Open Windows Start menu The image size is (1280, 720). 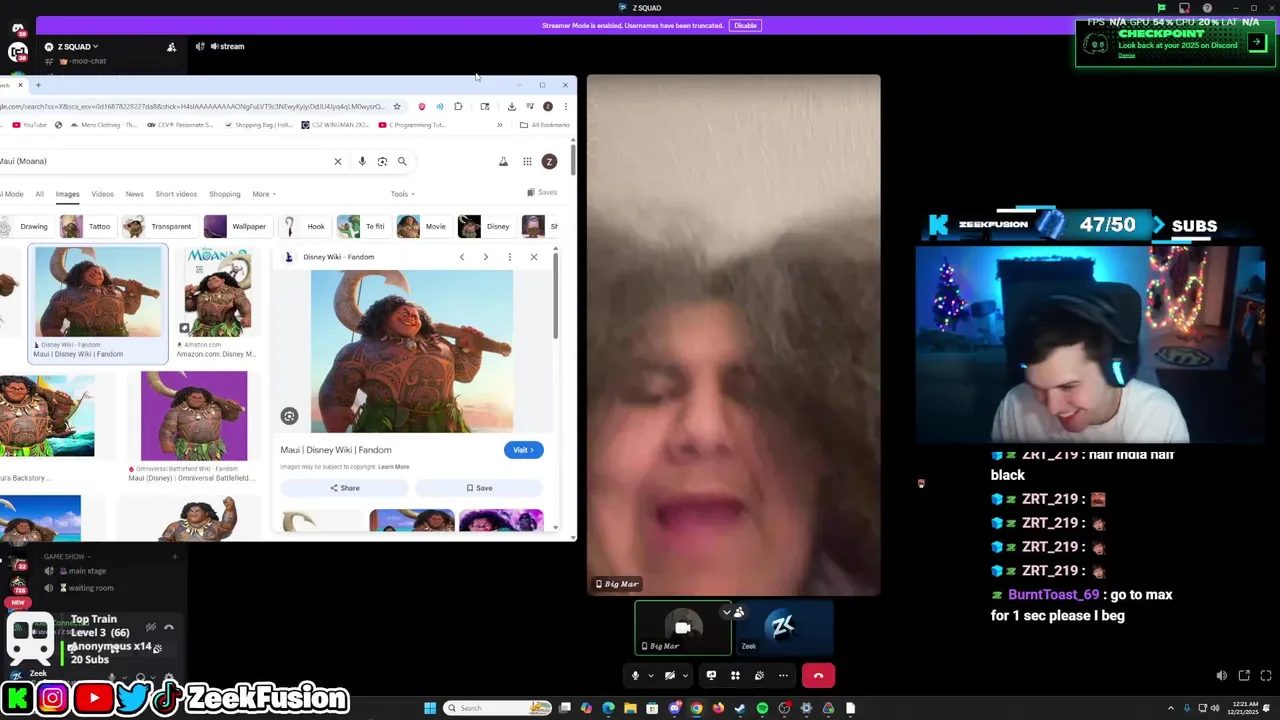pos(430,708)
